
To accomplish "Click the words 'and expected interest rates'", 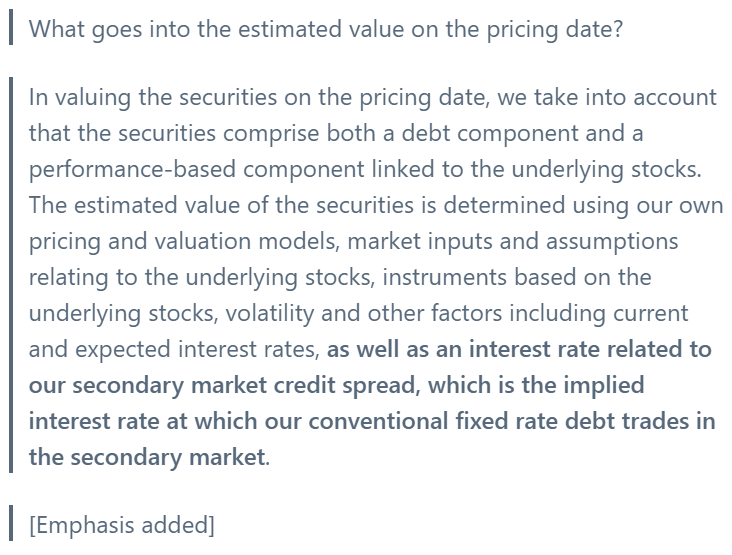I will (174, 349).
